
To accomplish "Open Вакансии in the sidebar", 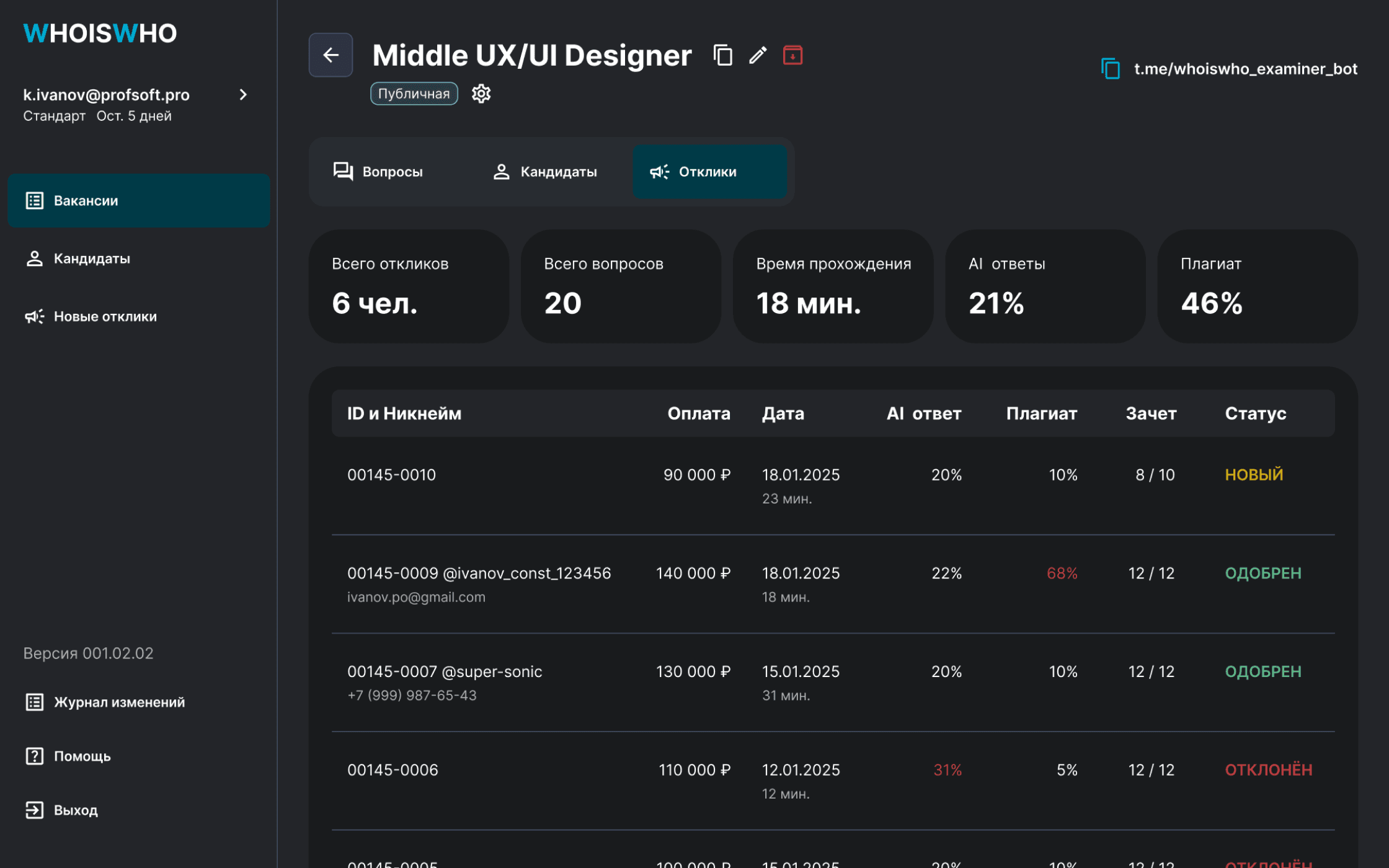I will tap(138, 200).
